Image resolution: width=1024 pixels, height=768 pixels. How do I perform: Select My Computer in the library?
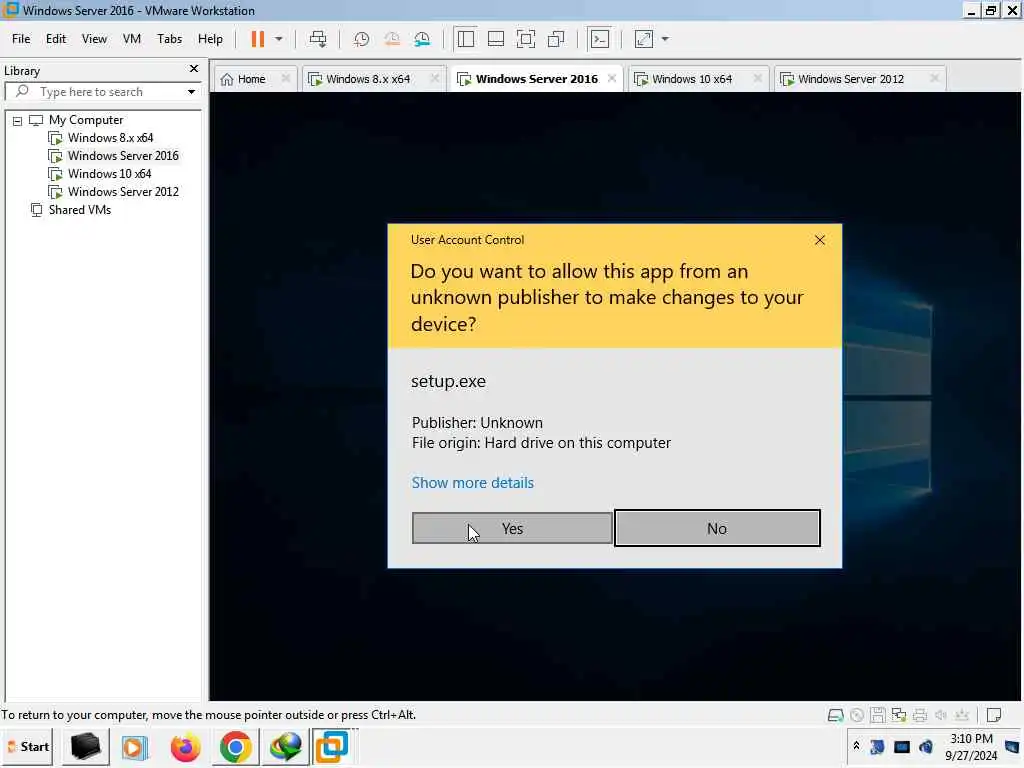tap(86, 120)
